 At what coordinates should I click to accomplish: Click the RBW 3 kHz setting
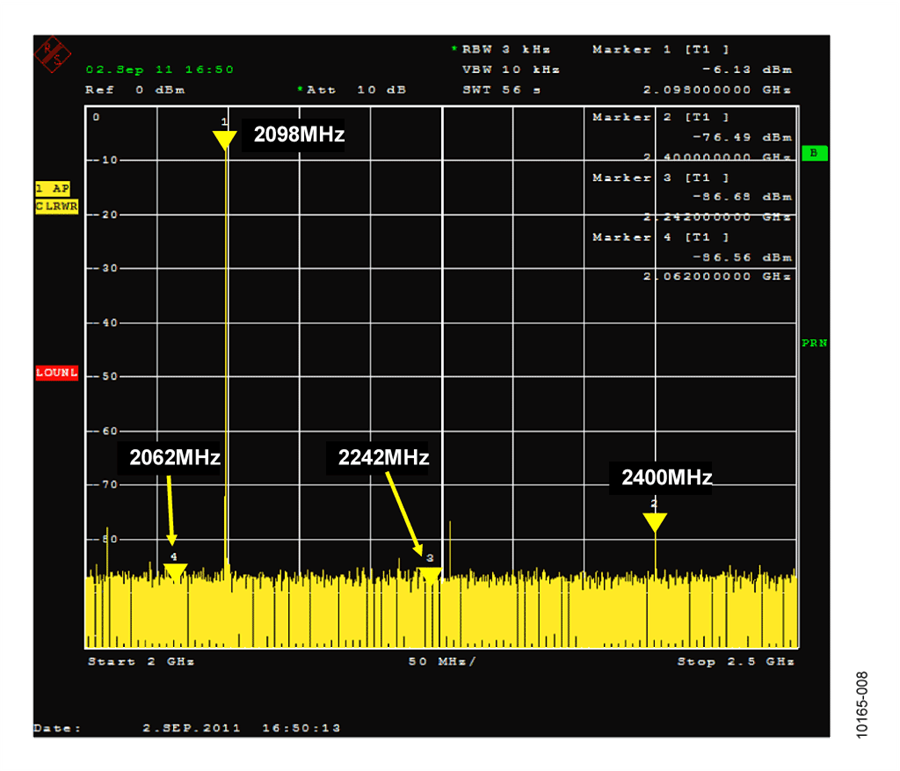(x=505, y=49)
